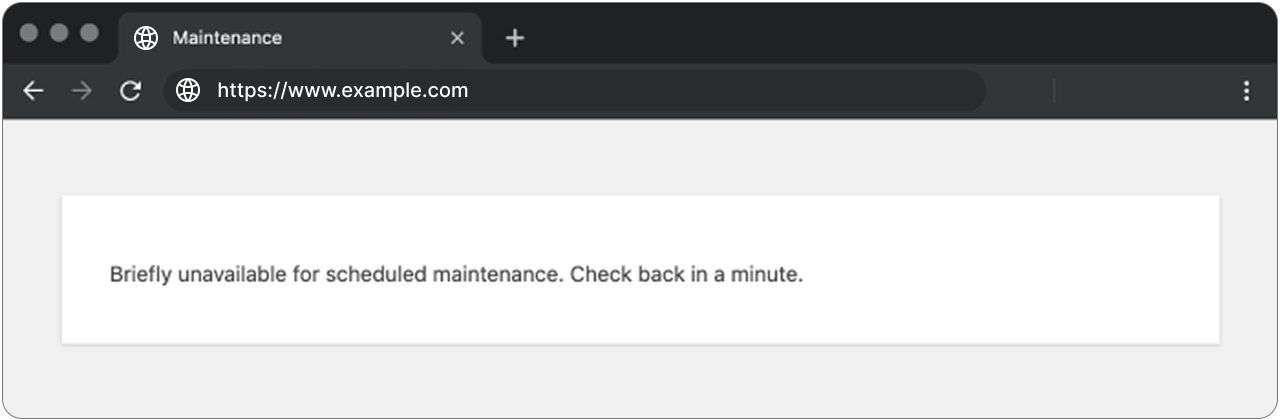Image resolution: width=1280 pixels, height=419 pixels.
Task: Click the leftmost window close dot
Action: (29, 33)
